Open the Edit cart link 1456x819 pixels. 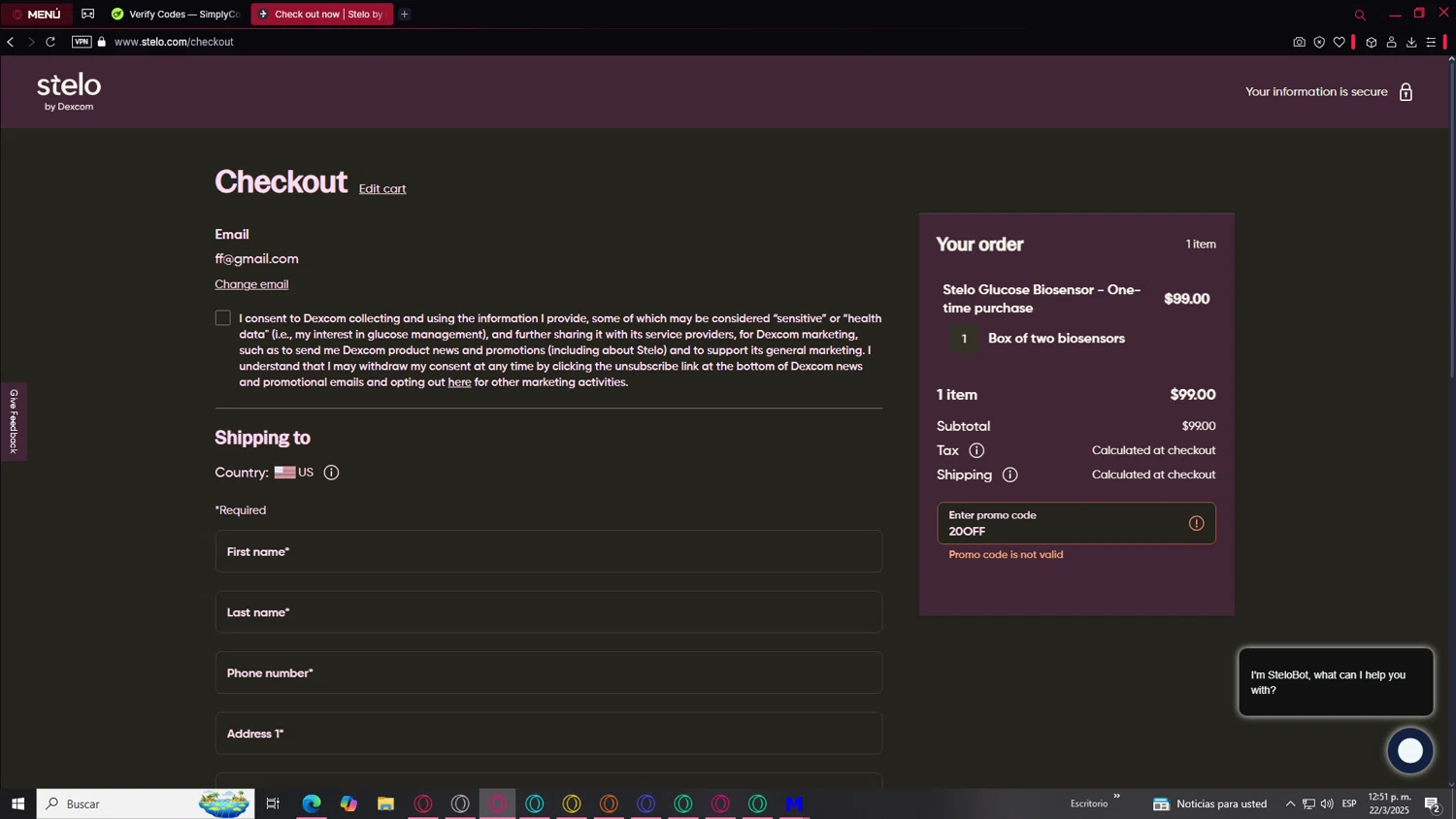(x=382, y=189)
